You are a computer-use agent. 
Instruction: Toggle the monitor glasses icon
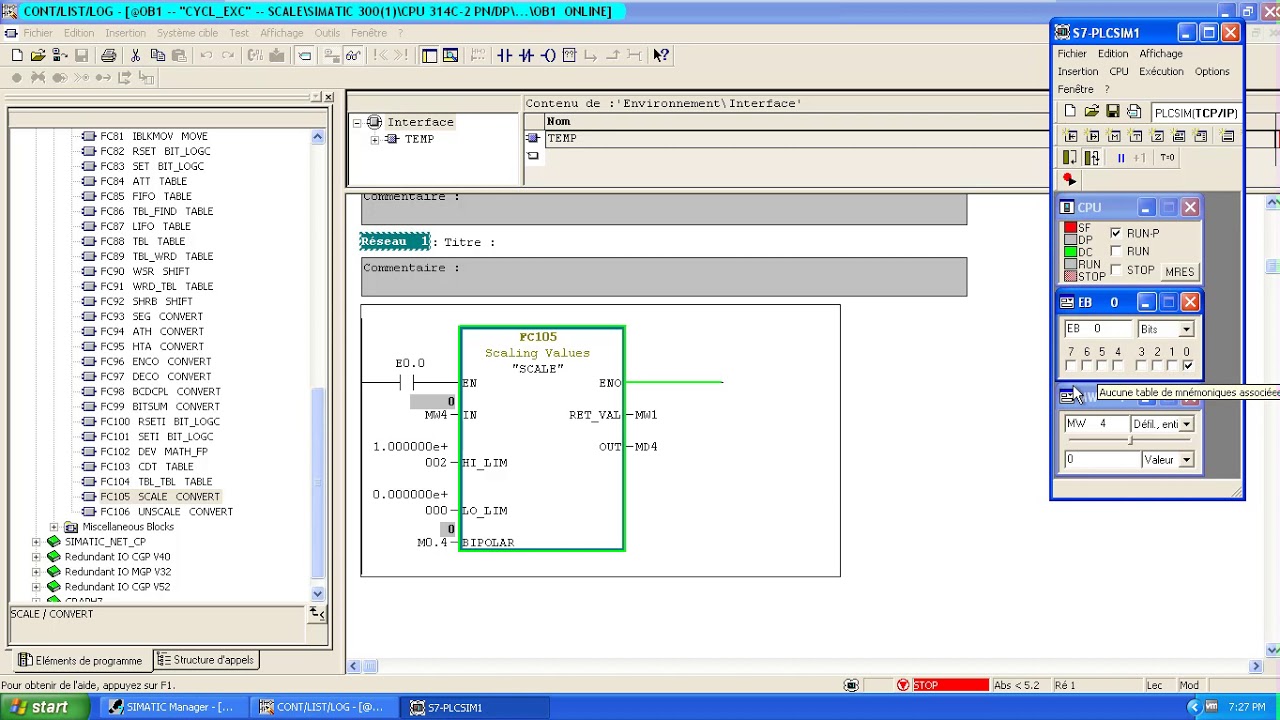[353, 56]
